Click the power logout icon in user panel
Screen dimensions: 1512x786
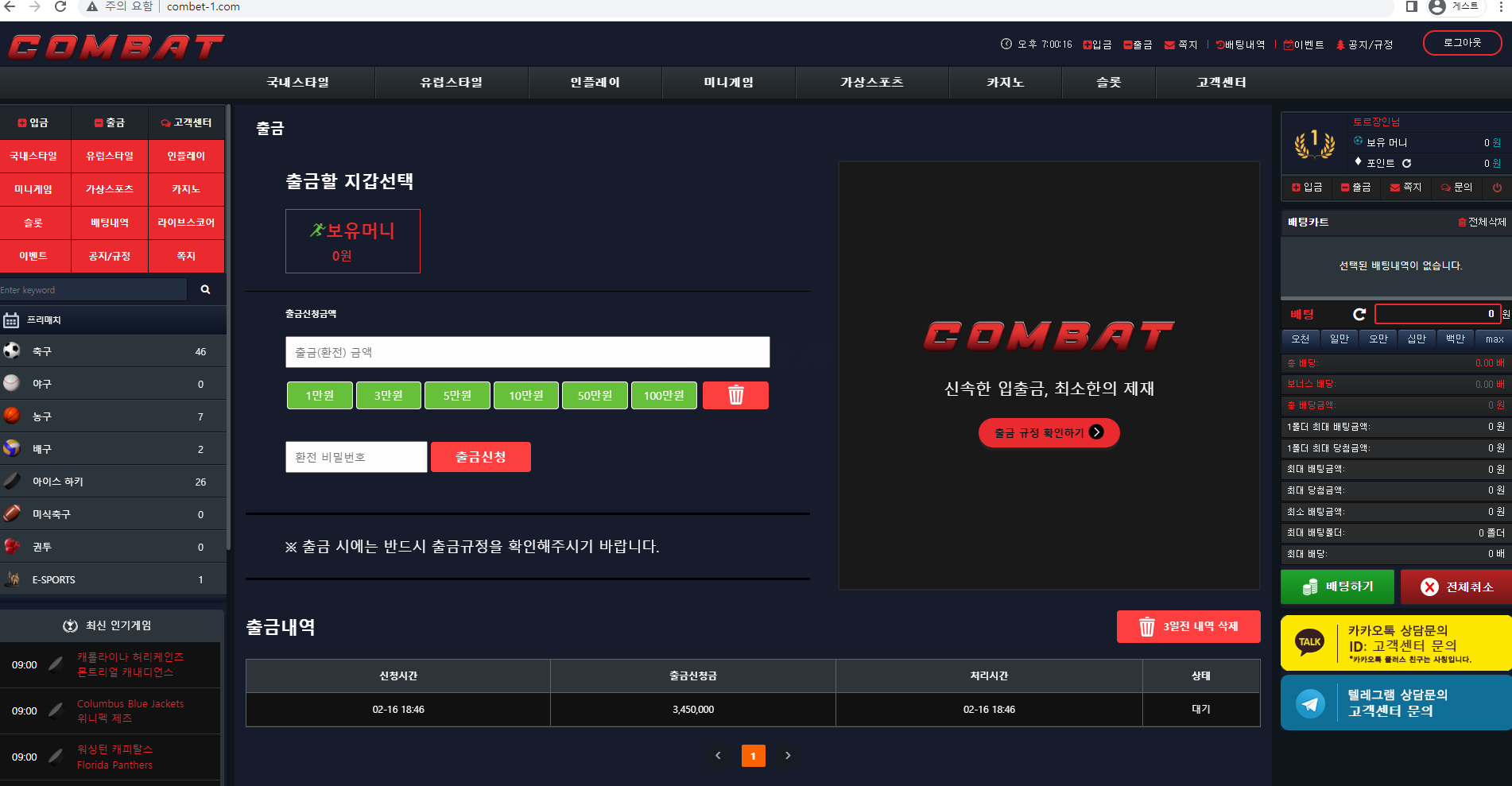point(1497,188)
